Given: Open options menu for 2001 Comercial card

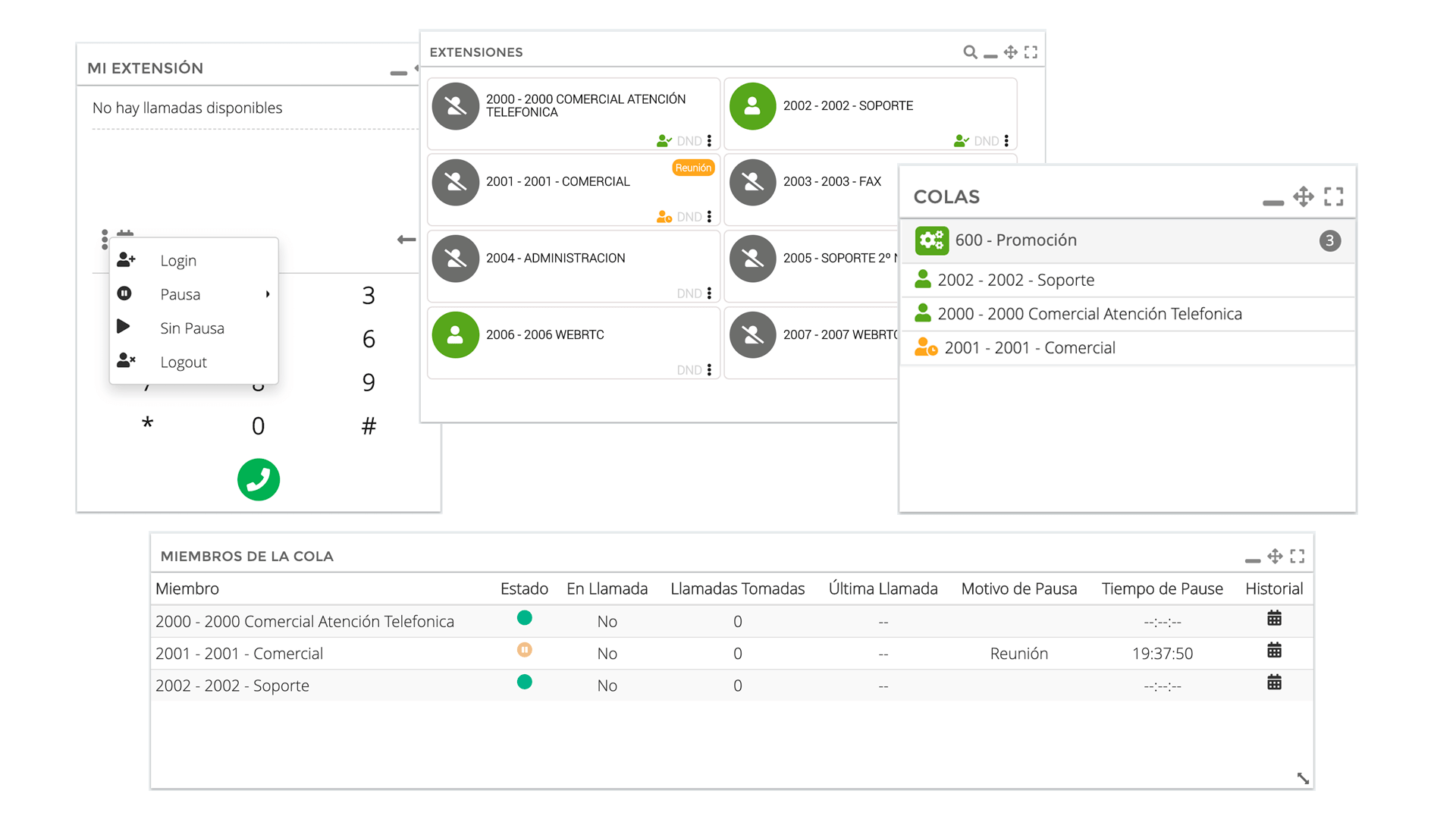Looking at the screenshot, I should click(x=710, y=217).
